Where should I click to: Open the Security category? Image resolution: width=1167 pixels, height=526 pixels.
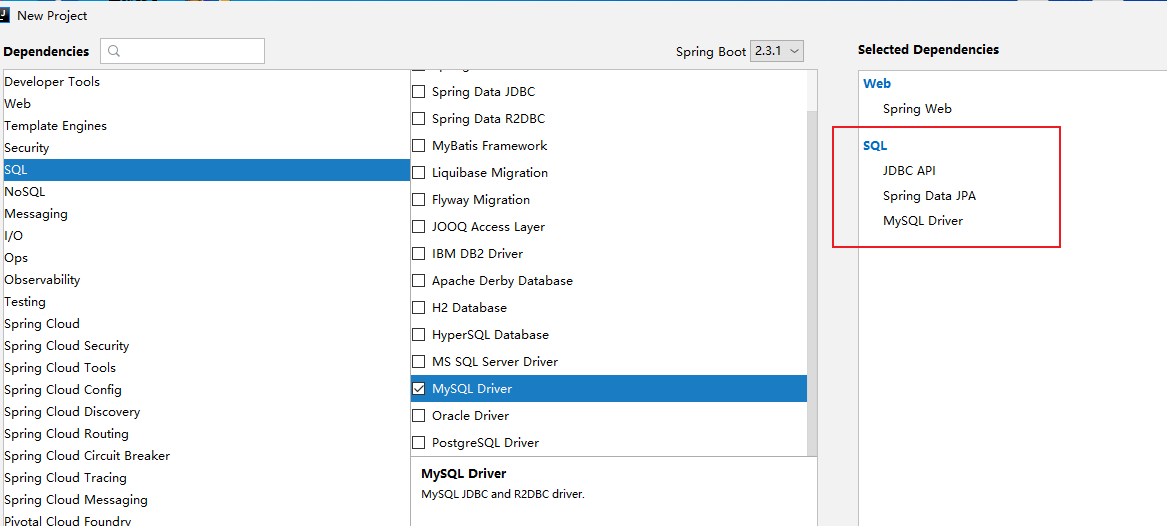point(205,148)
